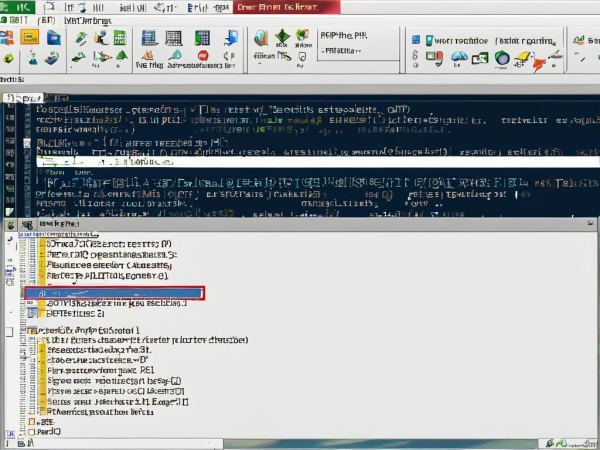Viewport: 600px width, 450px height.
Task: Click the green gem icon in ribbon
Action: point(8,59)
